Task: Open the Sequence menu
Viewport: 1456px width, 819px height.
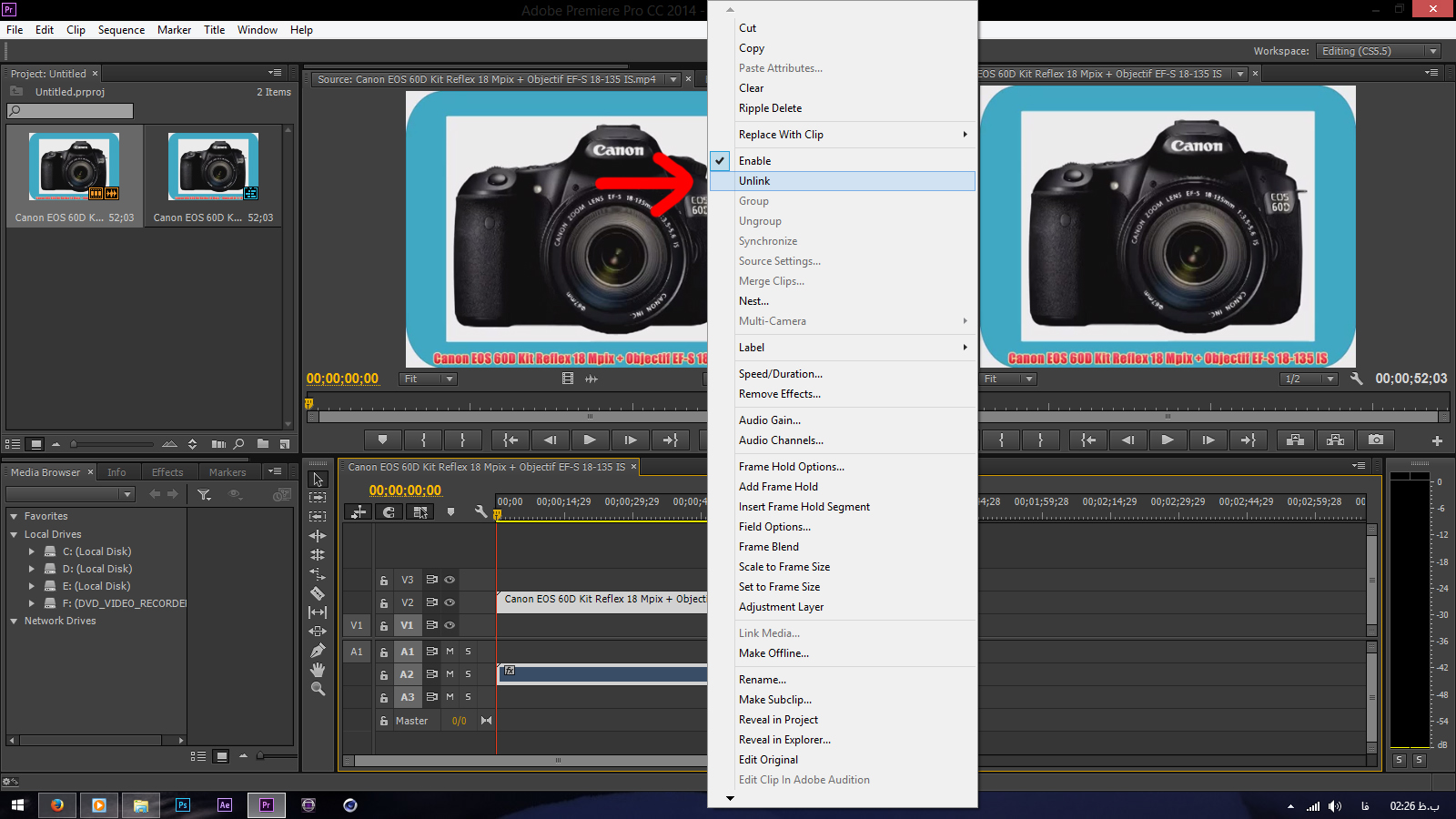Action: 121,30
